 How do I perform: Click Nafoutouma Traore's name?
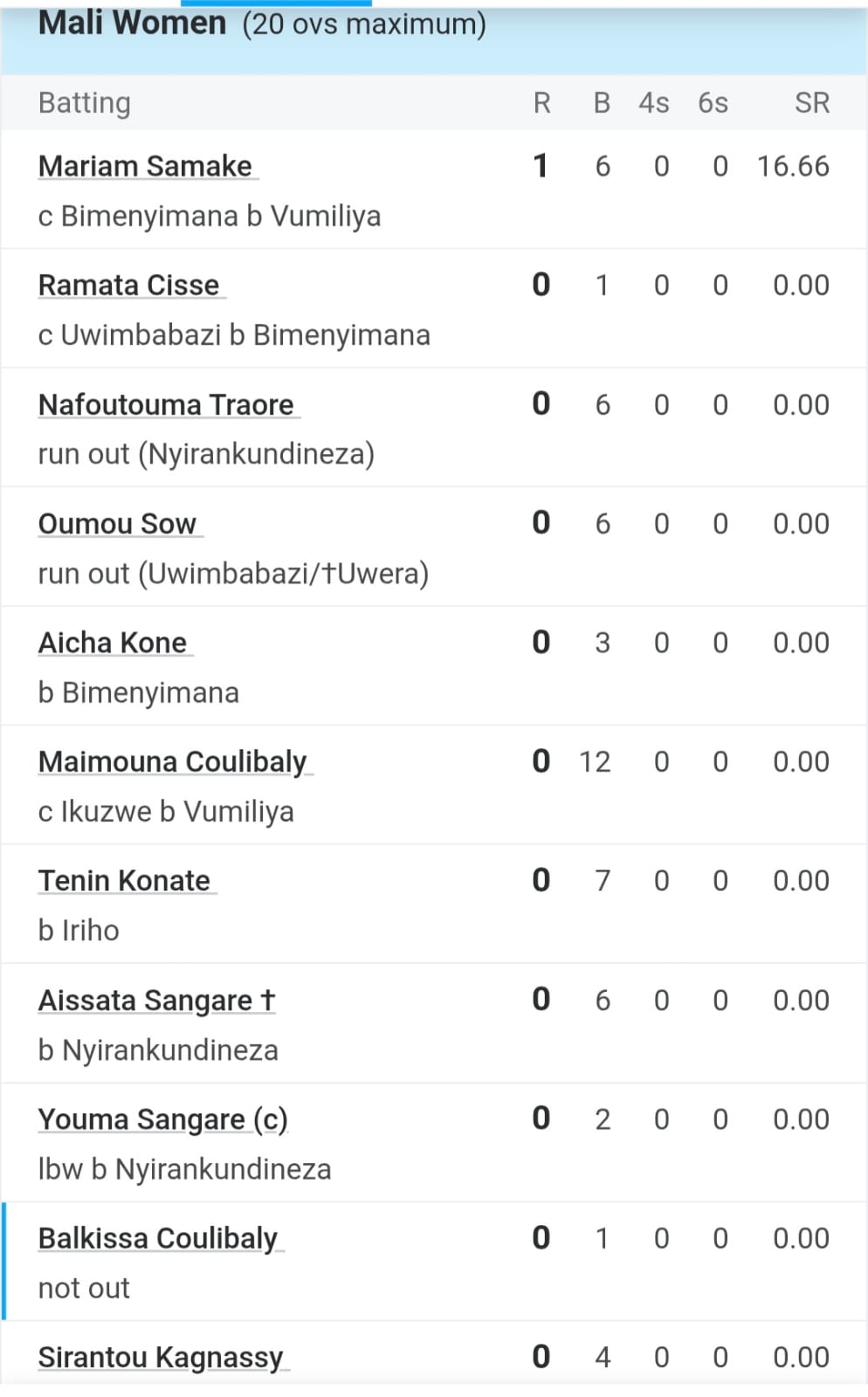pyautogui.click(x=166, y=404)
